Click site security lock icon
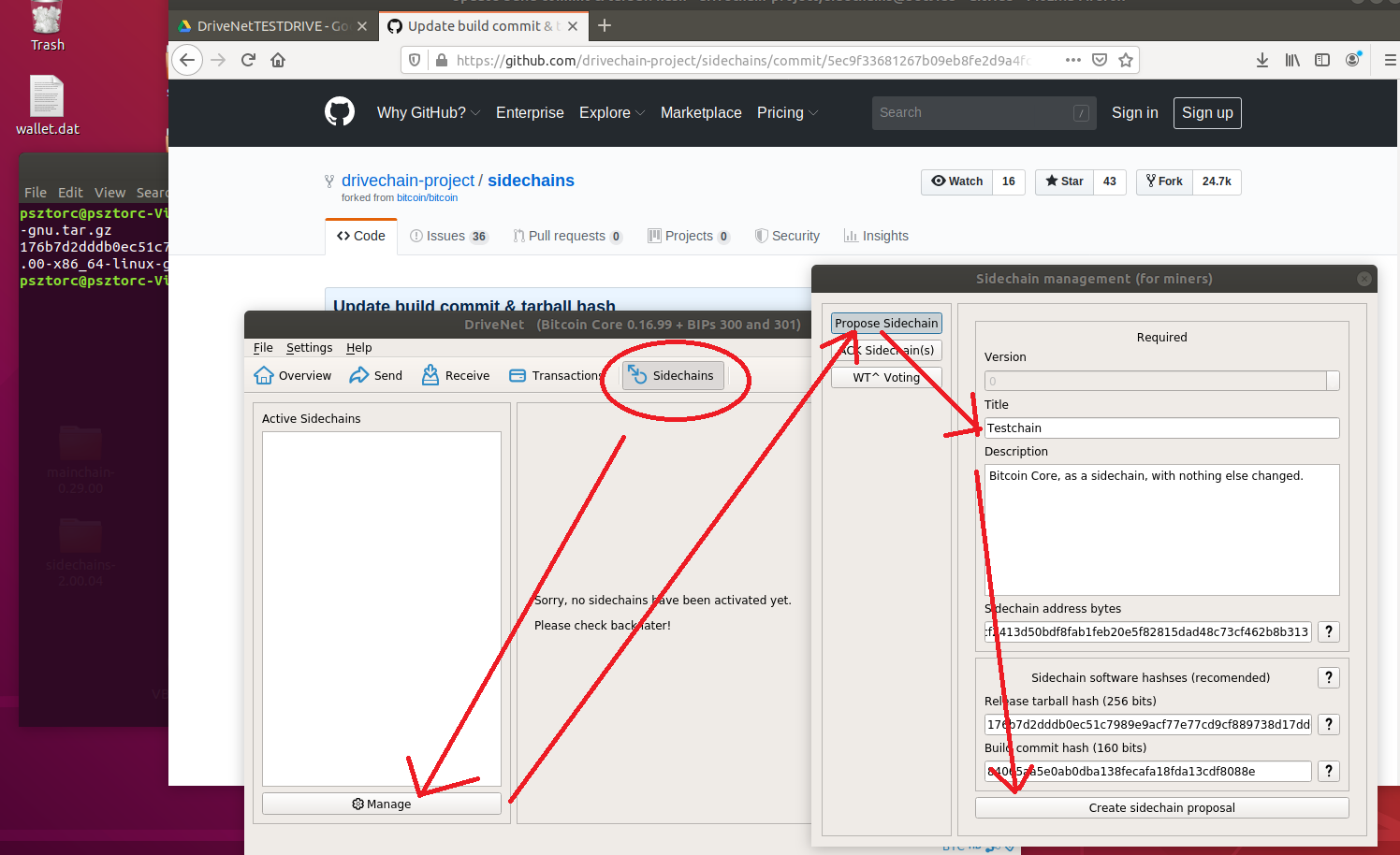The height and width of the screenshot is (855, 1400). tap(442, 60)
